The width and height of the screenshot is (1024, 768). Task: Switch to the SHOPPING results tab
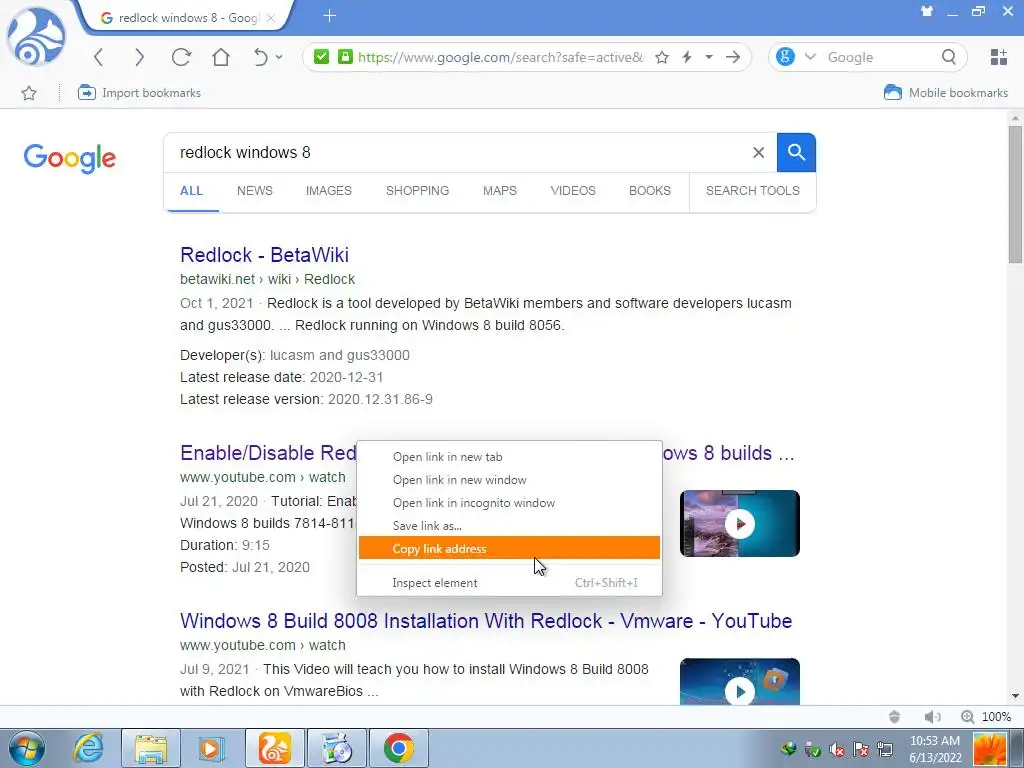pos(417,191)
